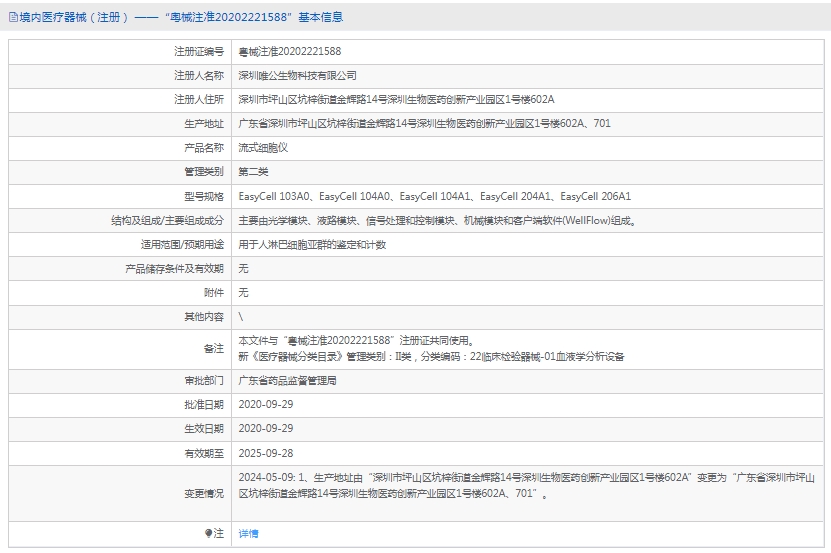Click the 其他内容 label
This screenshot has height=553, width=831.
point(204,317)
